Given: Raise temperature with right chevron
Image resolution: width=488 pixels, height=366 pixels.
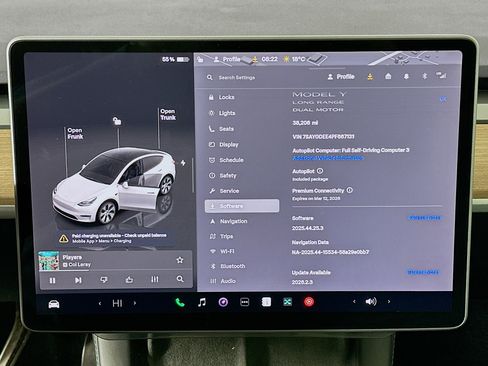Looking at the screenshot, I should [135, 303].
